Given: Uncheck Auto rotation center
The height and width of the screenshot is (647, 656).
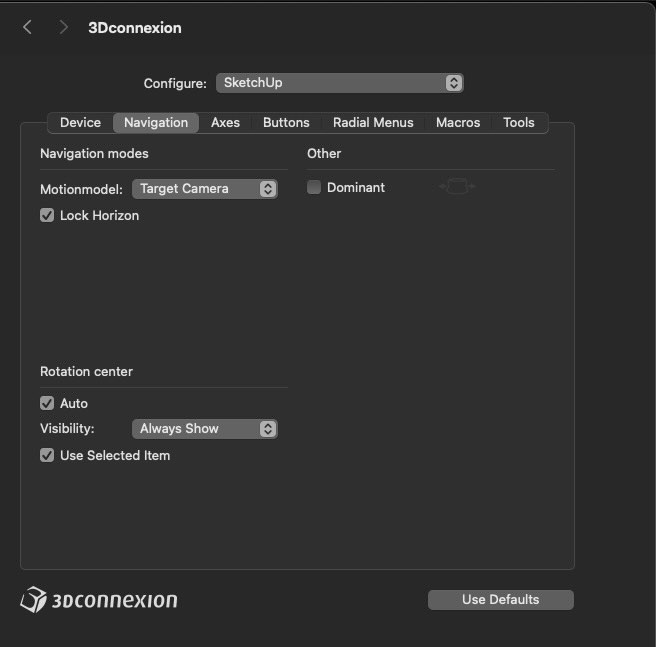Looking at the screenshot, I should (47, 403).
